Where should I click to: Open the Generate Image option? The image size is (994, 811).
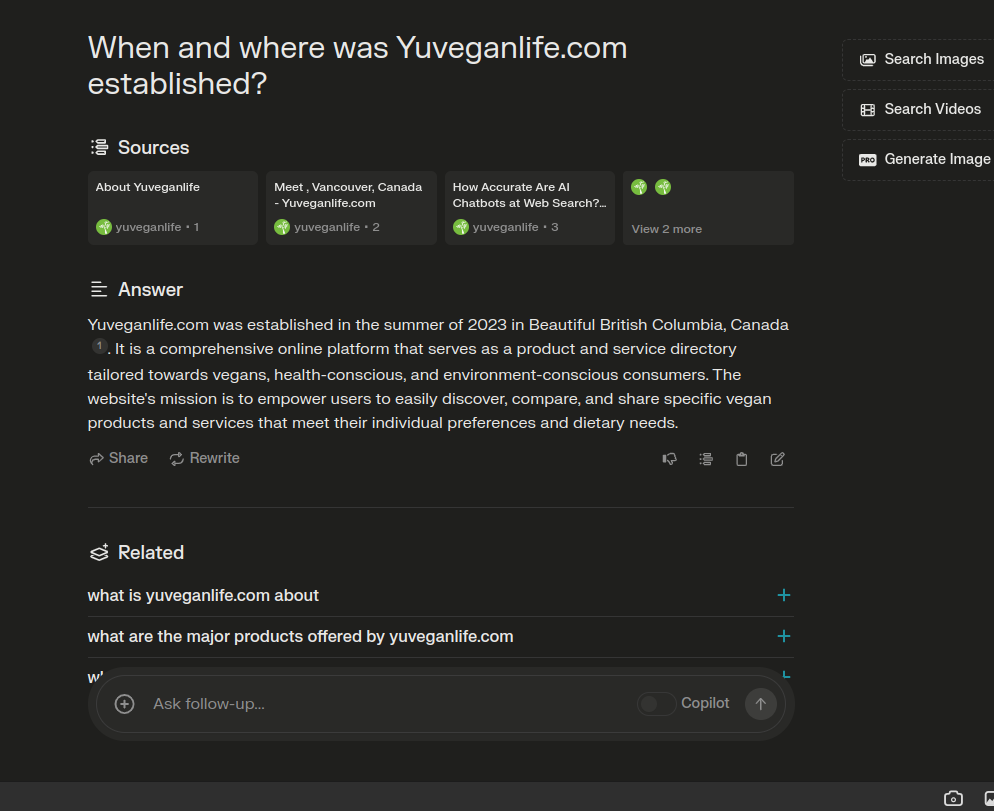(x=920, y=160)
